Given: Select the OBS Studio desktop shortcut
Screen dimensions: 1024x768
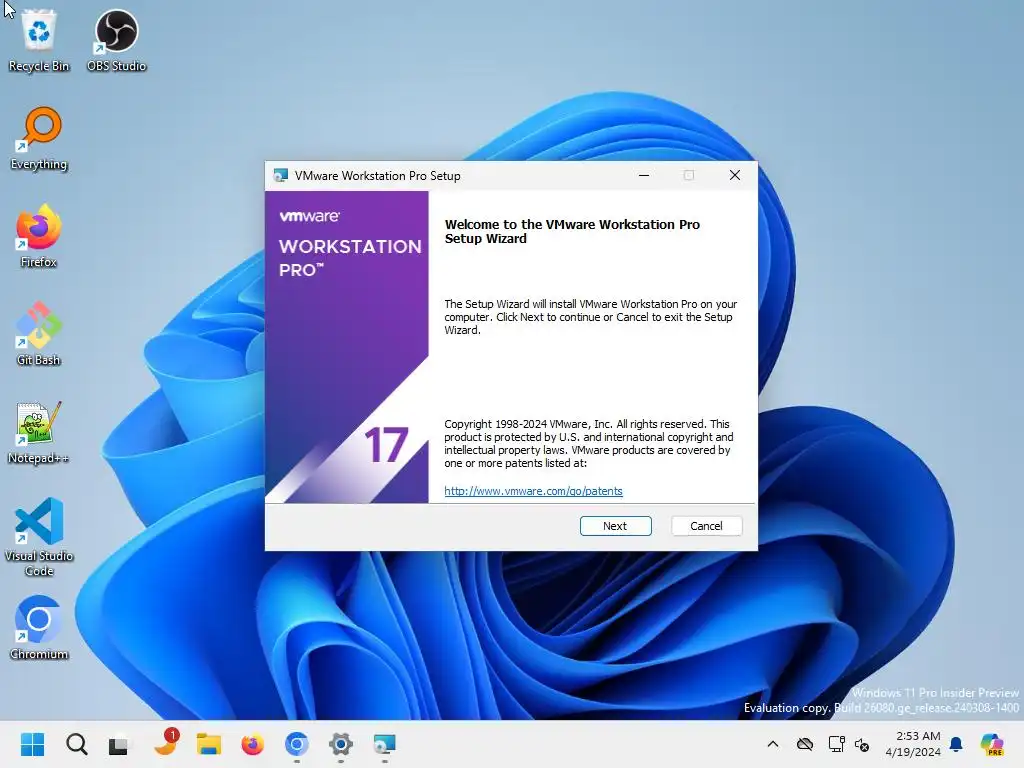Looking at the screenshot, I should pos(116,40).
